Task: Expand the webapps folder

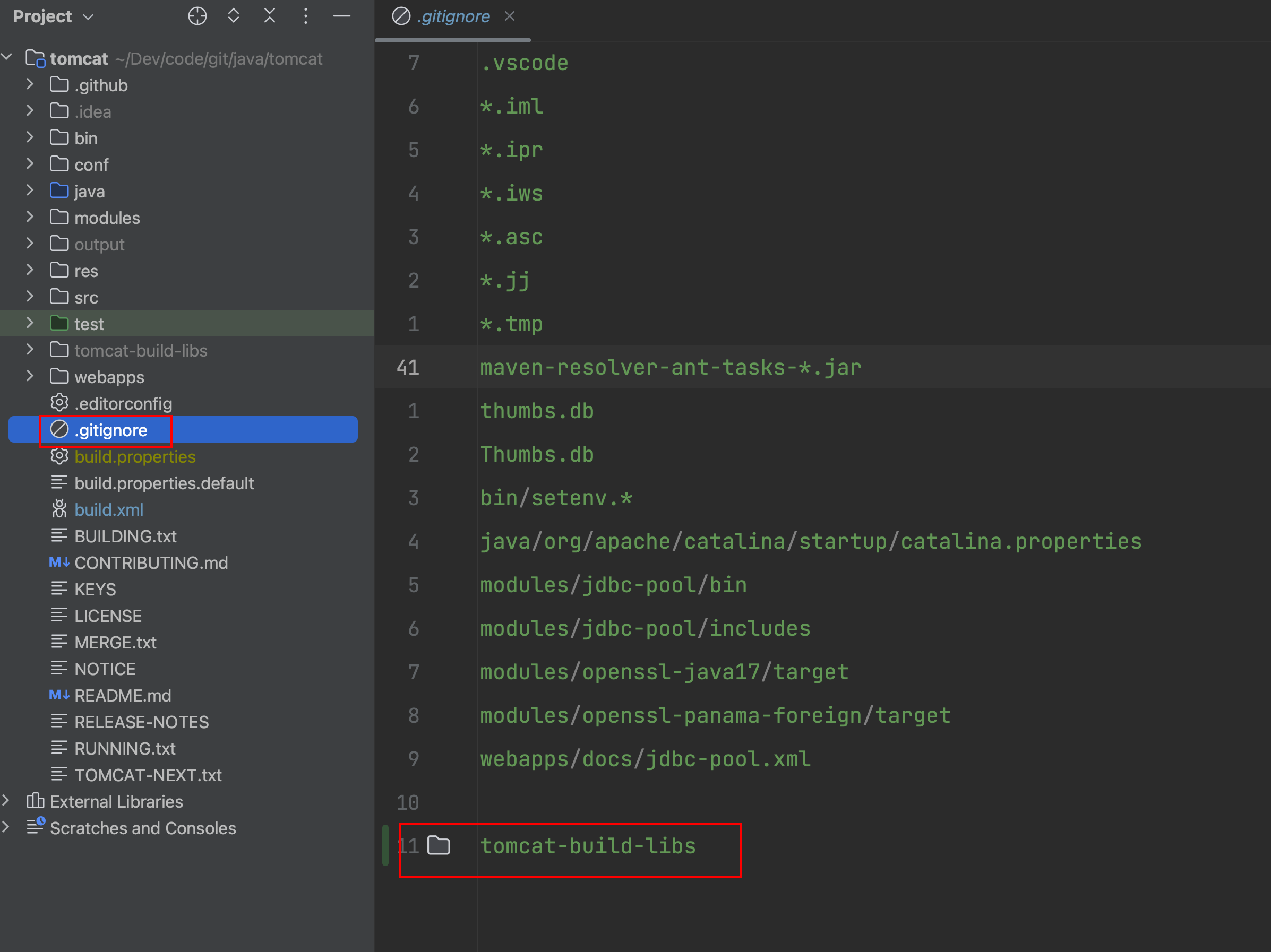Action: 30,377
